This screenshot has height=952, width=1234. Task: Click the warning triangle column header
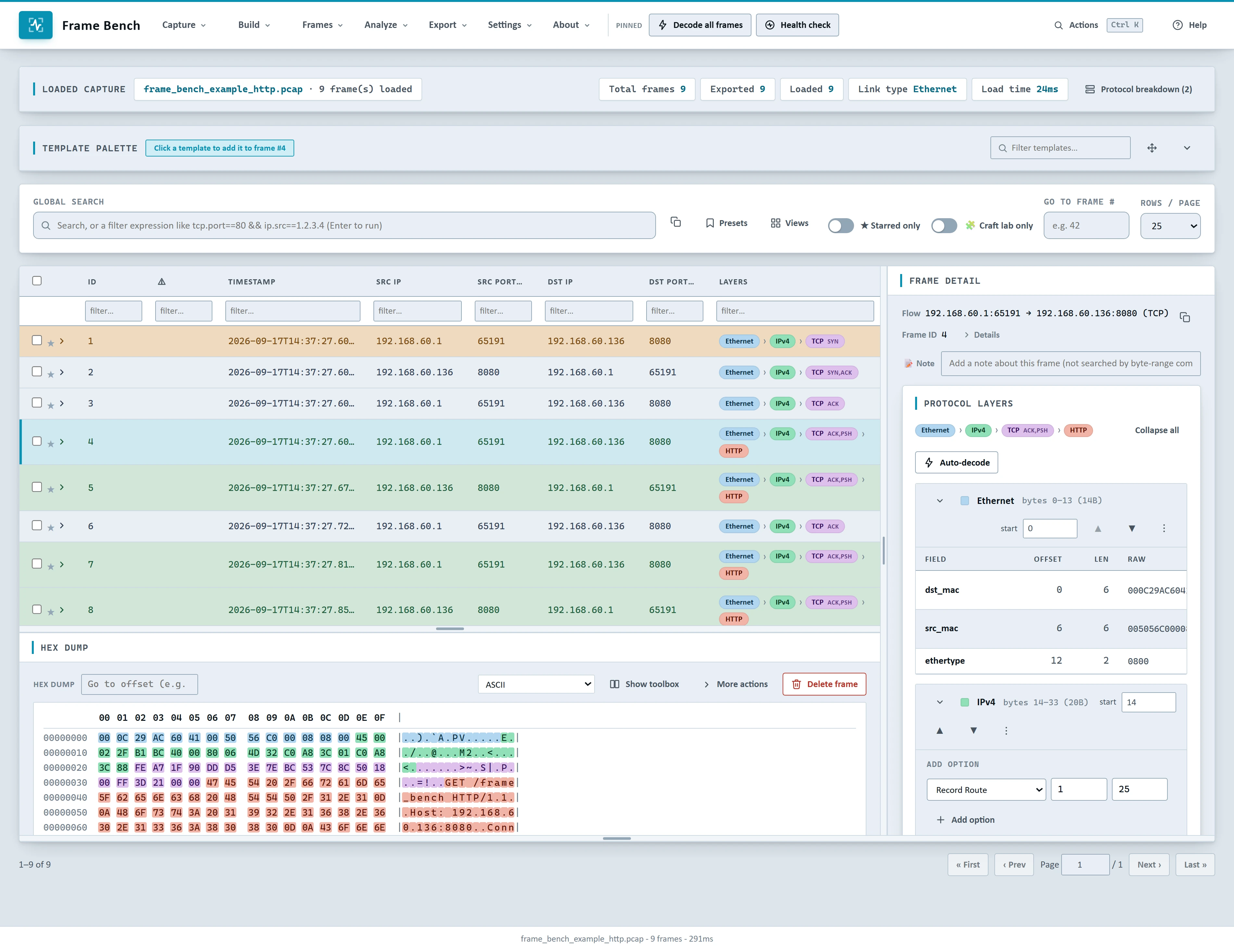pos(162,282)
